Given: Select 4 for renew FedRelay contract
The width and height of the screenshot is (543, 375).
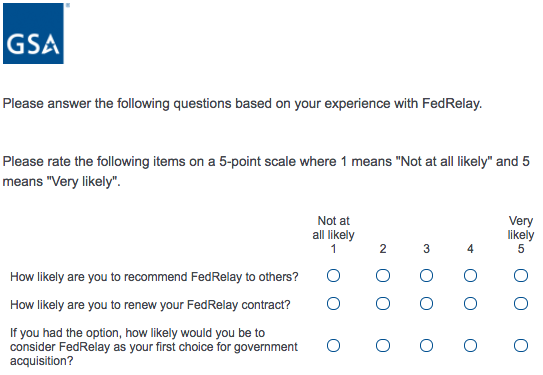Looking at the screenshot, I should click(x=470, y=304).
